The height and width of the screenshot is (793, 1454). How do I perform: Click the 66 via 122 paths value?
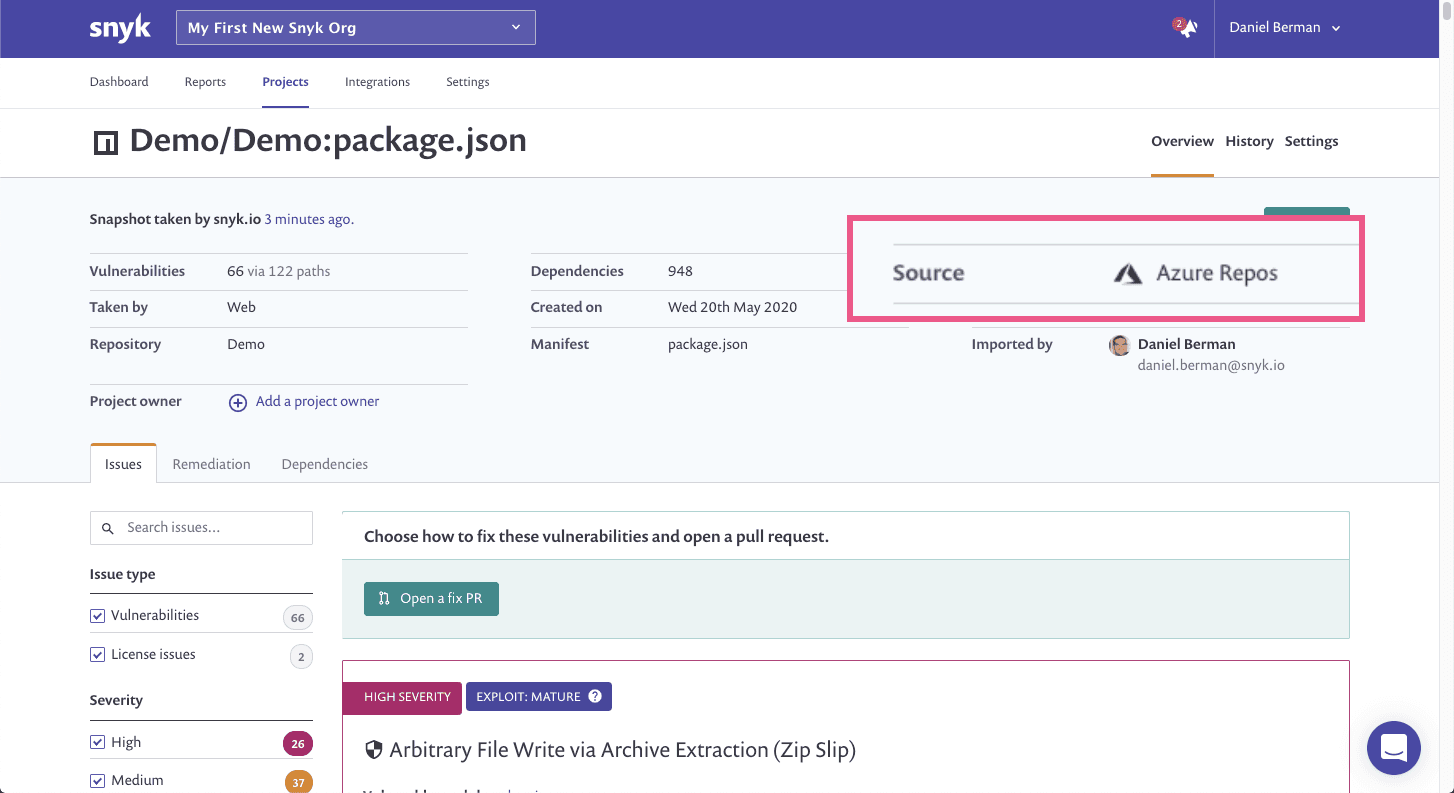click(x=279, y=271)
